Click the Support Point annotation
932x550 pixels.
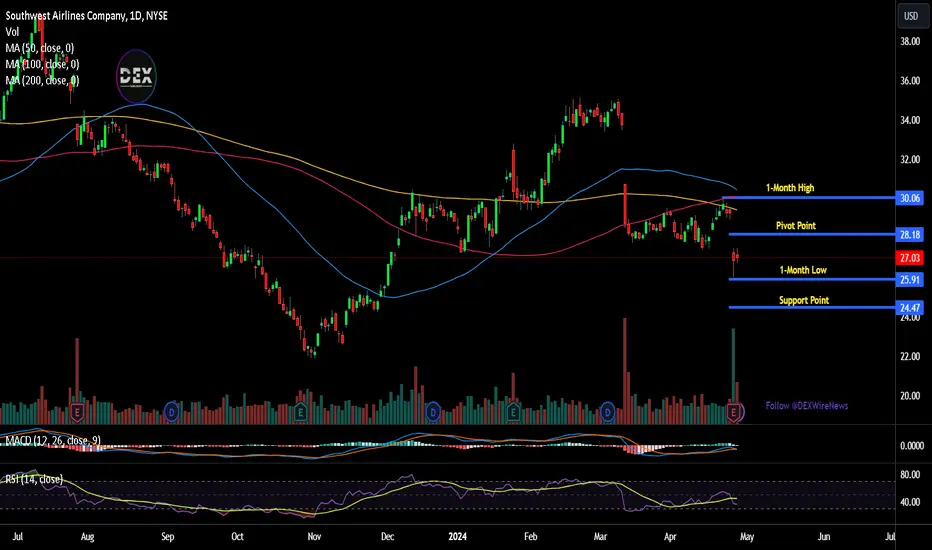click(x=804, y=300)
